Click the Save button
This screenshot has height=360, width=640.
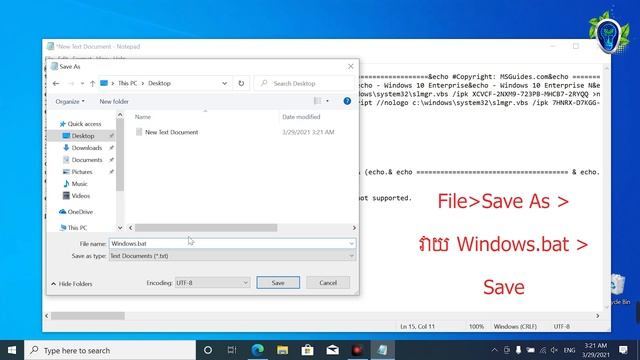(278, 282)
